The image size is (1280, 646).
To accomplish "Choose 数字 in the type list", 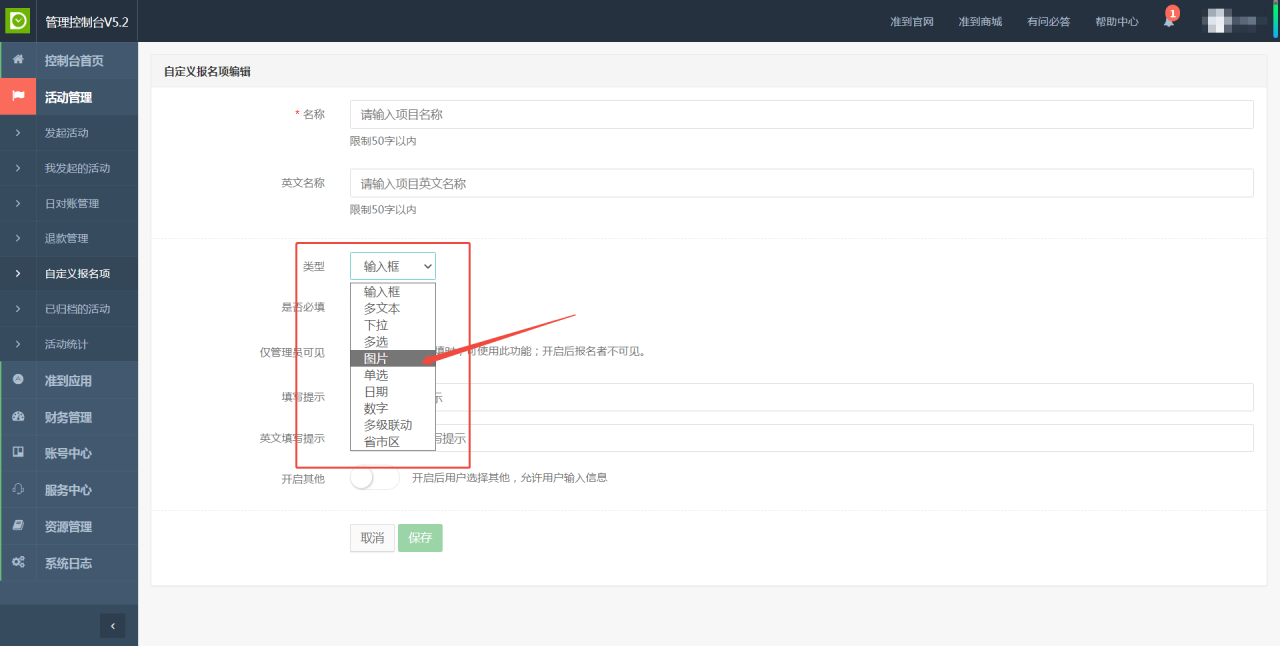I will coord(393,408).
